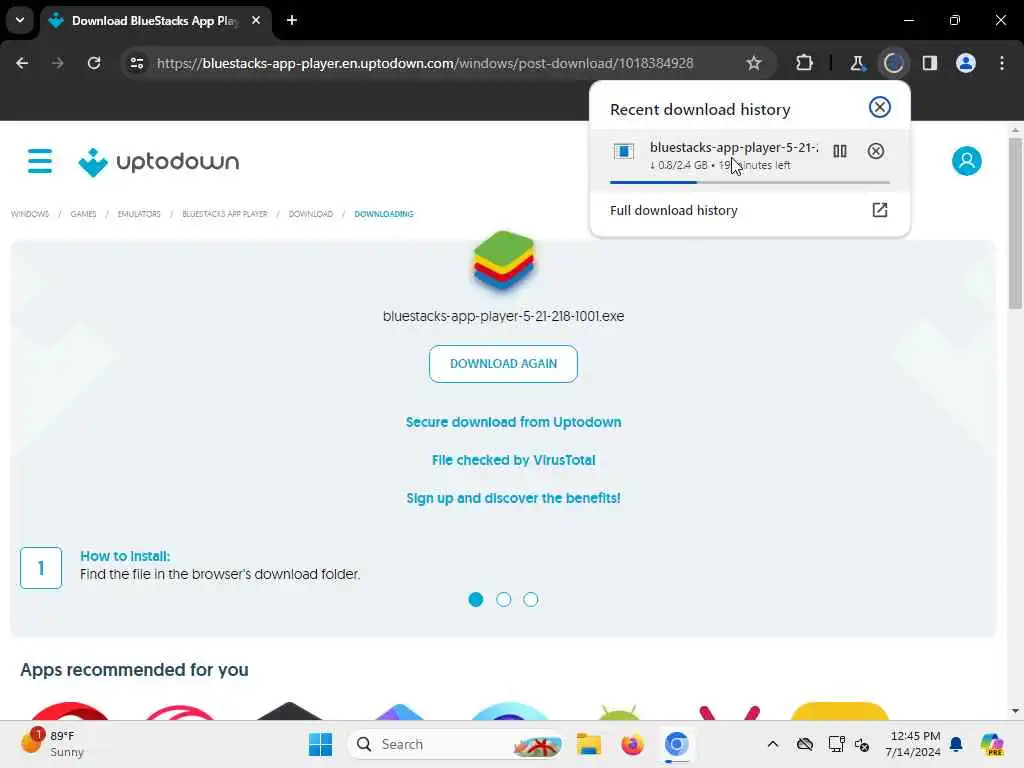Cancel the bluestacks download

[x=876, y=151]
